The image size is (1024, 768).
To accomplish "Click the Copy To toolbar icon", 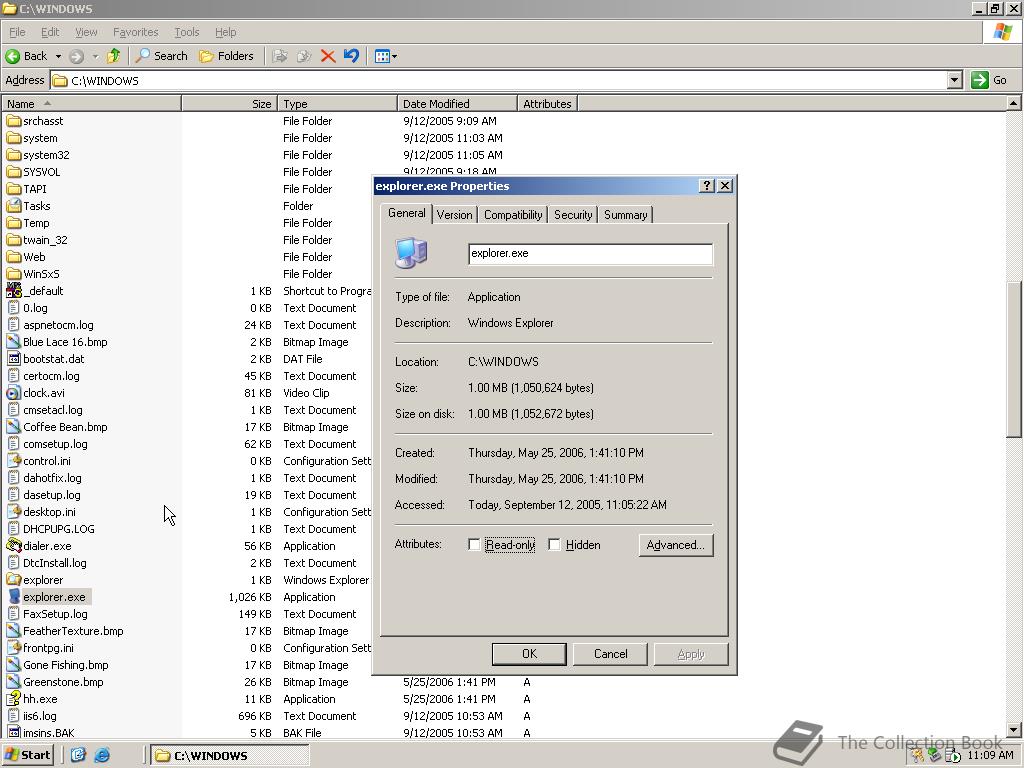I will point(304,56).
